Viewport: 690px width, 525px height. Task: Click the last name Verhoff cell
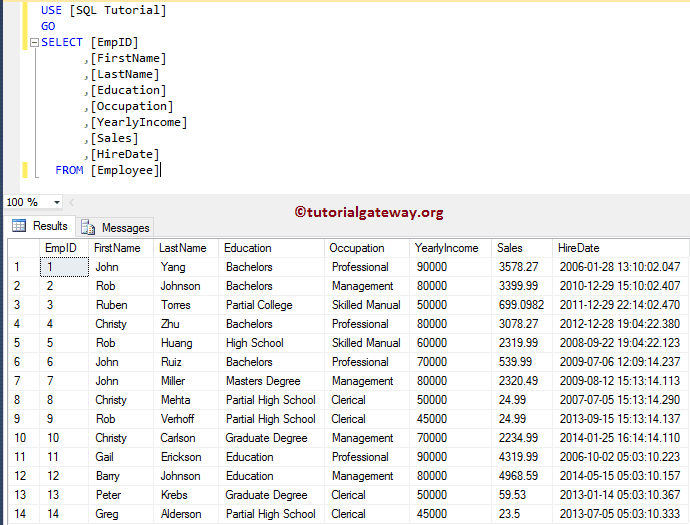[x=186, y=419]
